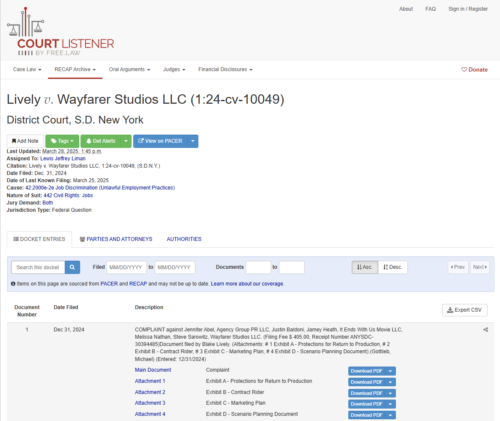Viewport: 500px width, 421px height.
Task: Open the Main Document link
Action: [153, 370]
